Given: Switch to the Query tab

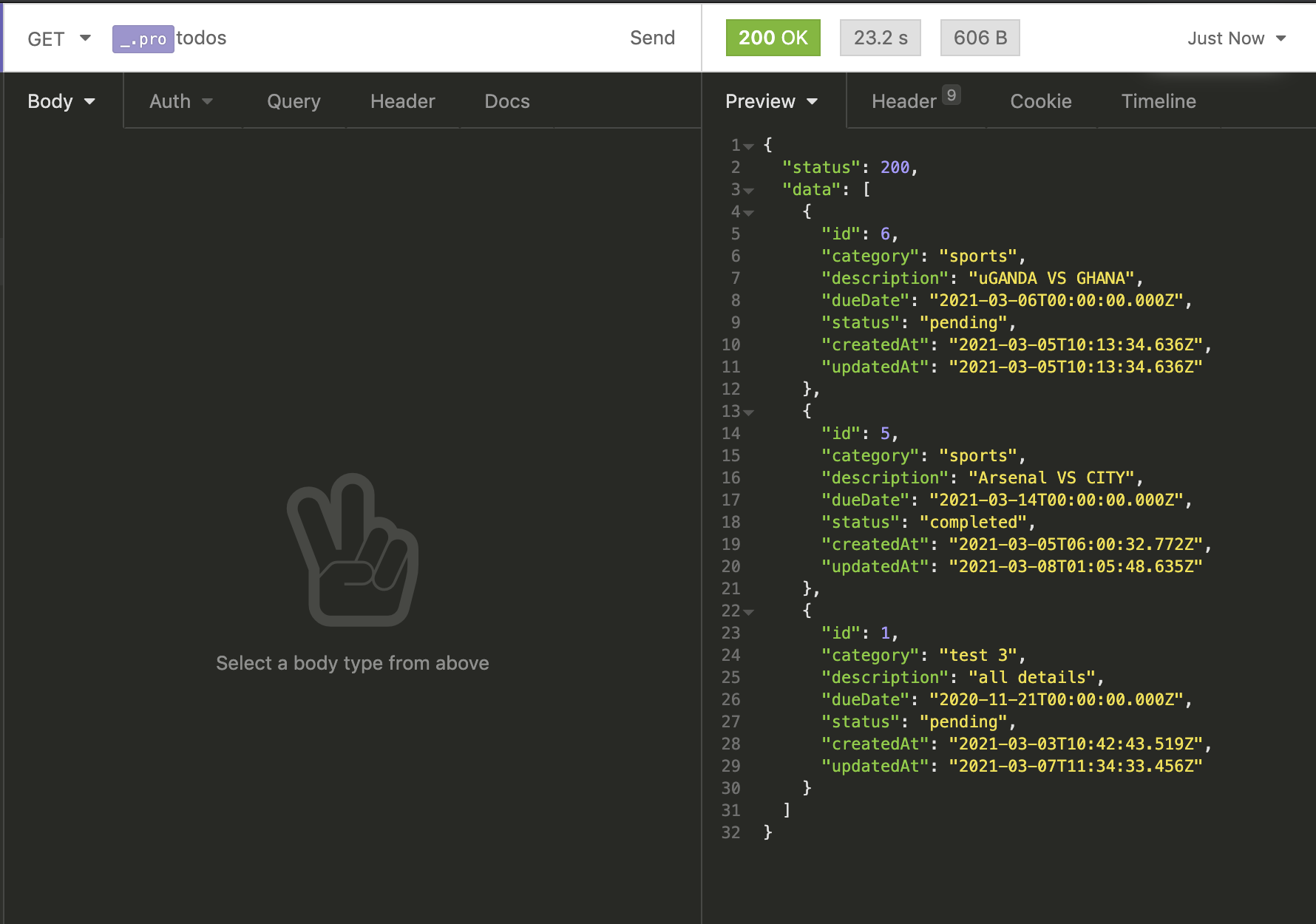Looking at the screenshot, I should [x=294, y=101].
